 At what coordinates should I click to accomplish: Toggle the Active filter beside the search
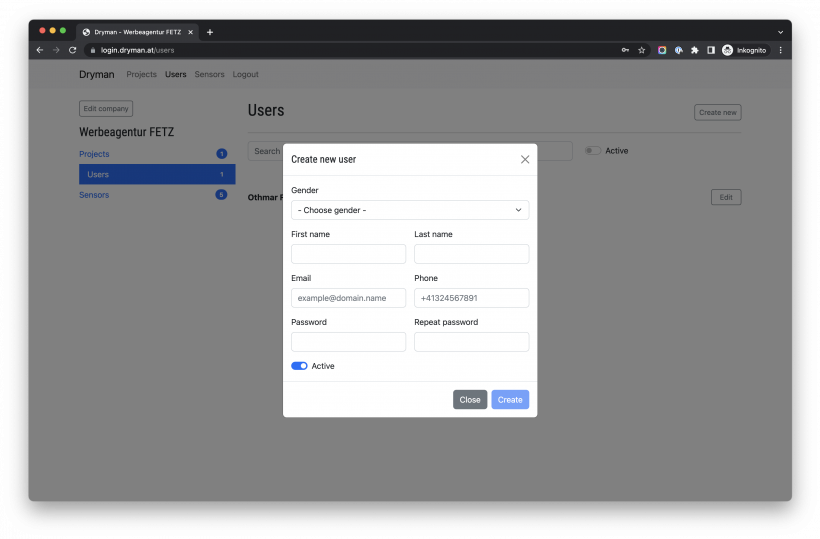pyautogui.click(x=593, y=151)
